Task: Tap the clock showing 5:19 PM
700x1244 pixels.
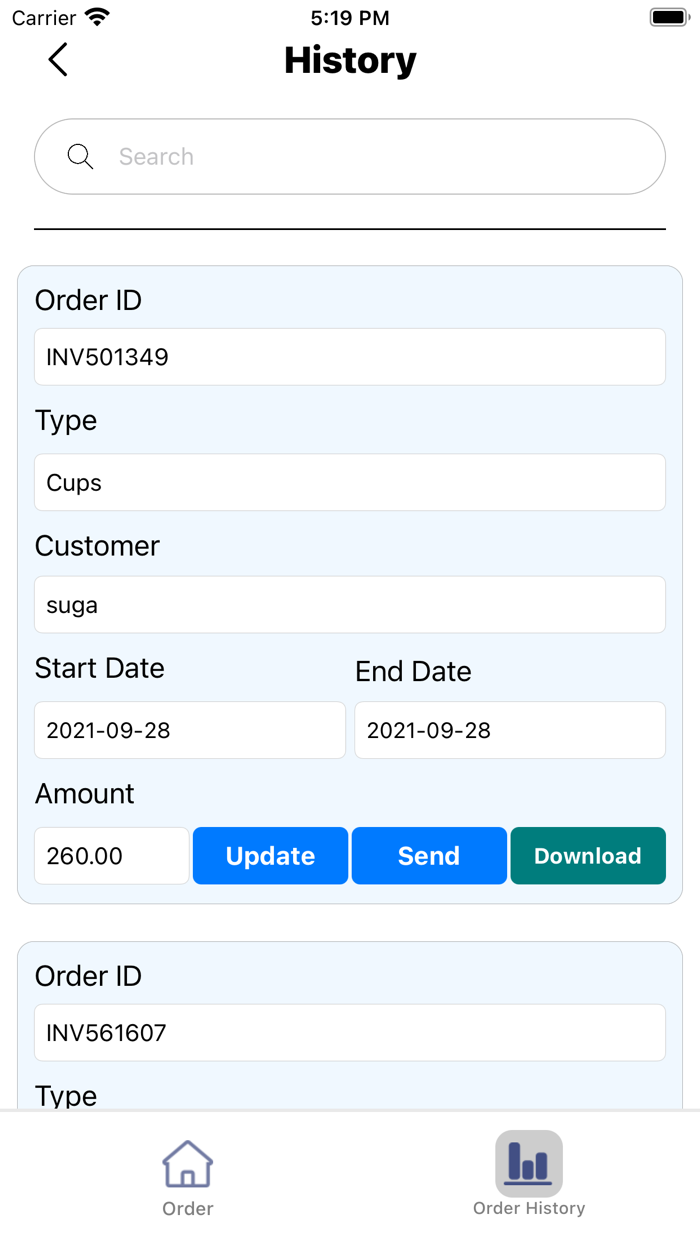Action: [350, 17]
